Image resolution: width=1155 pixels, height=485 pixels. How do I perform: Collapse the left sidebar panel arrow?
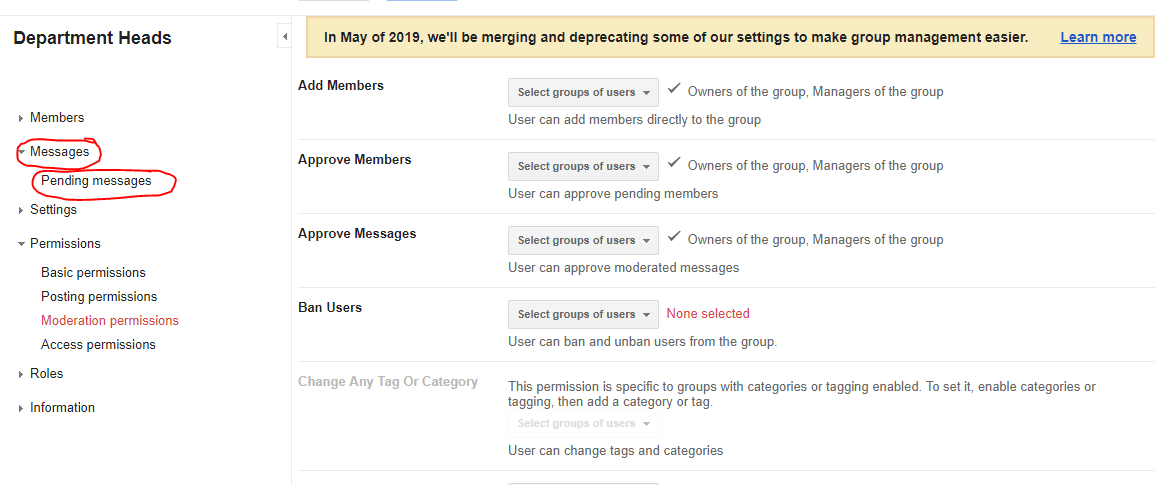click(x=284, y=36)
